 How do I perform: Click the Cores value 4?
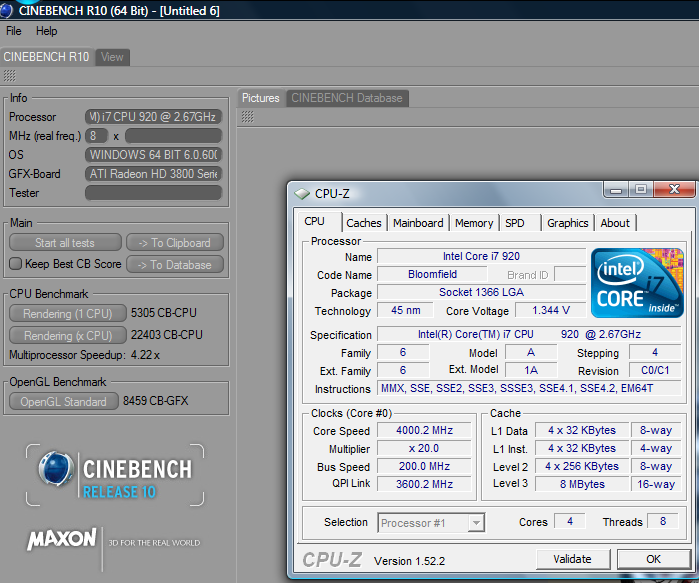click(x=570, y=521)
